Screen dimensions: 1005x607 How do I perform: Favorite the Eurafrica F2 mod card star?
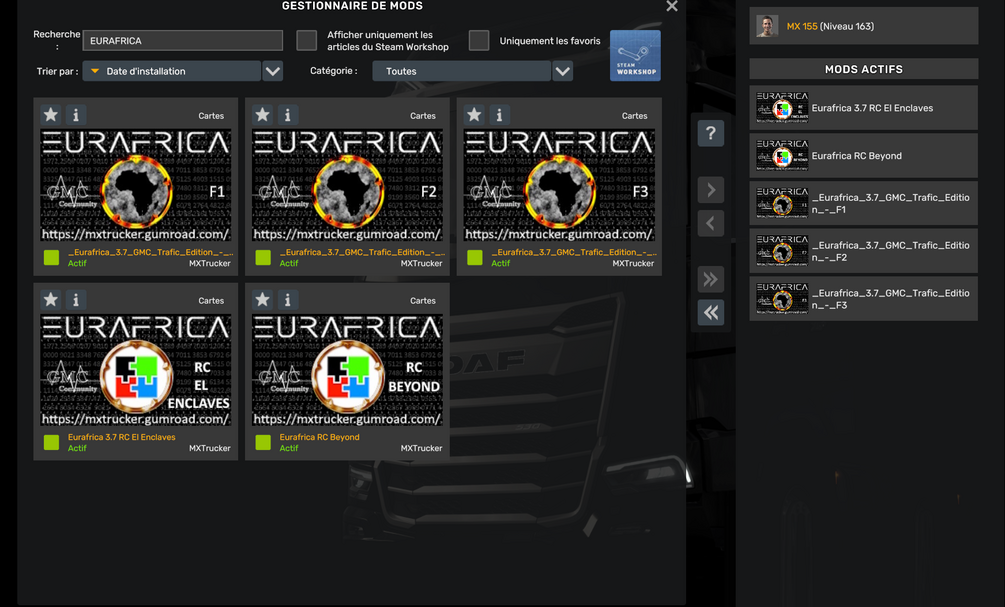(x=262, y=115)
